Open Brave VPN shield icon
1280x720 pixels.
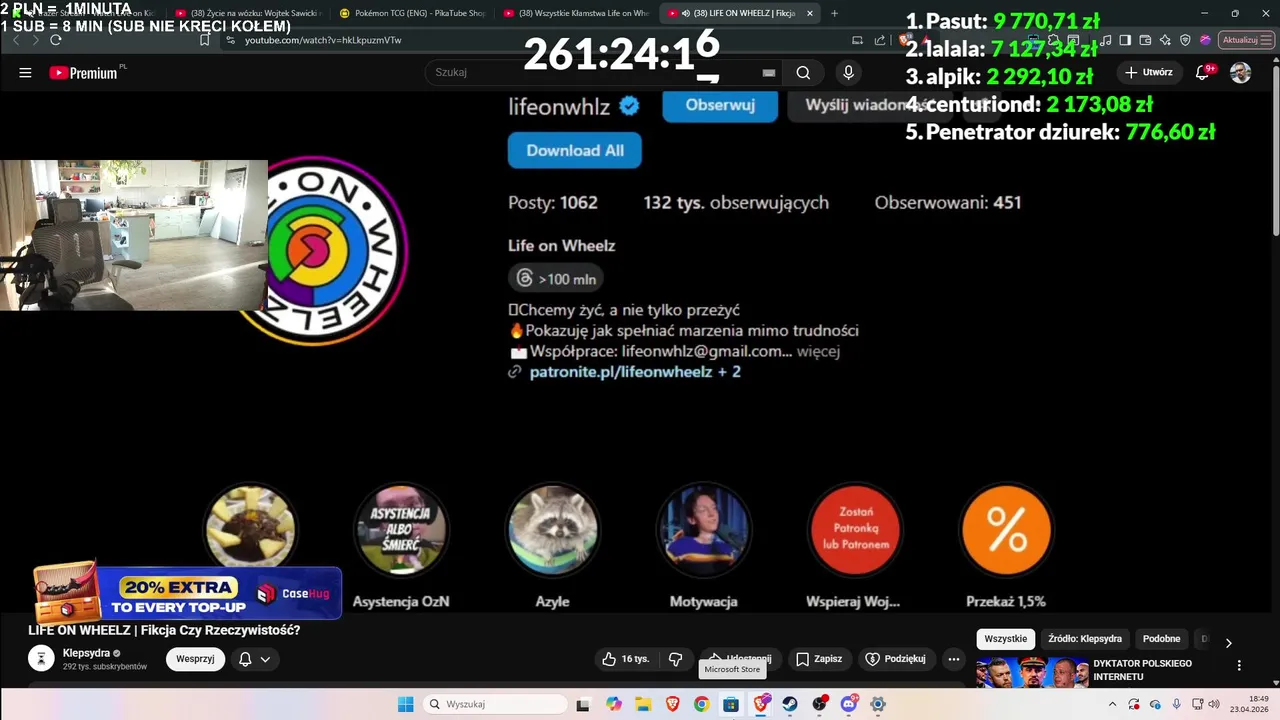(1185, 40)
